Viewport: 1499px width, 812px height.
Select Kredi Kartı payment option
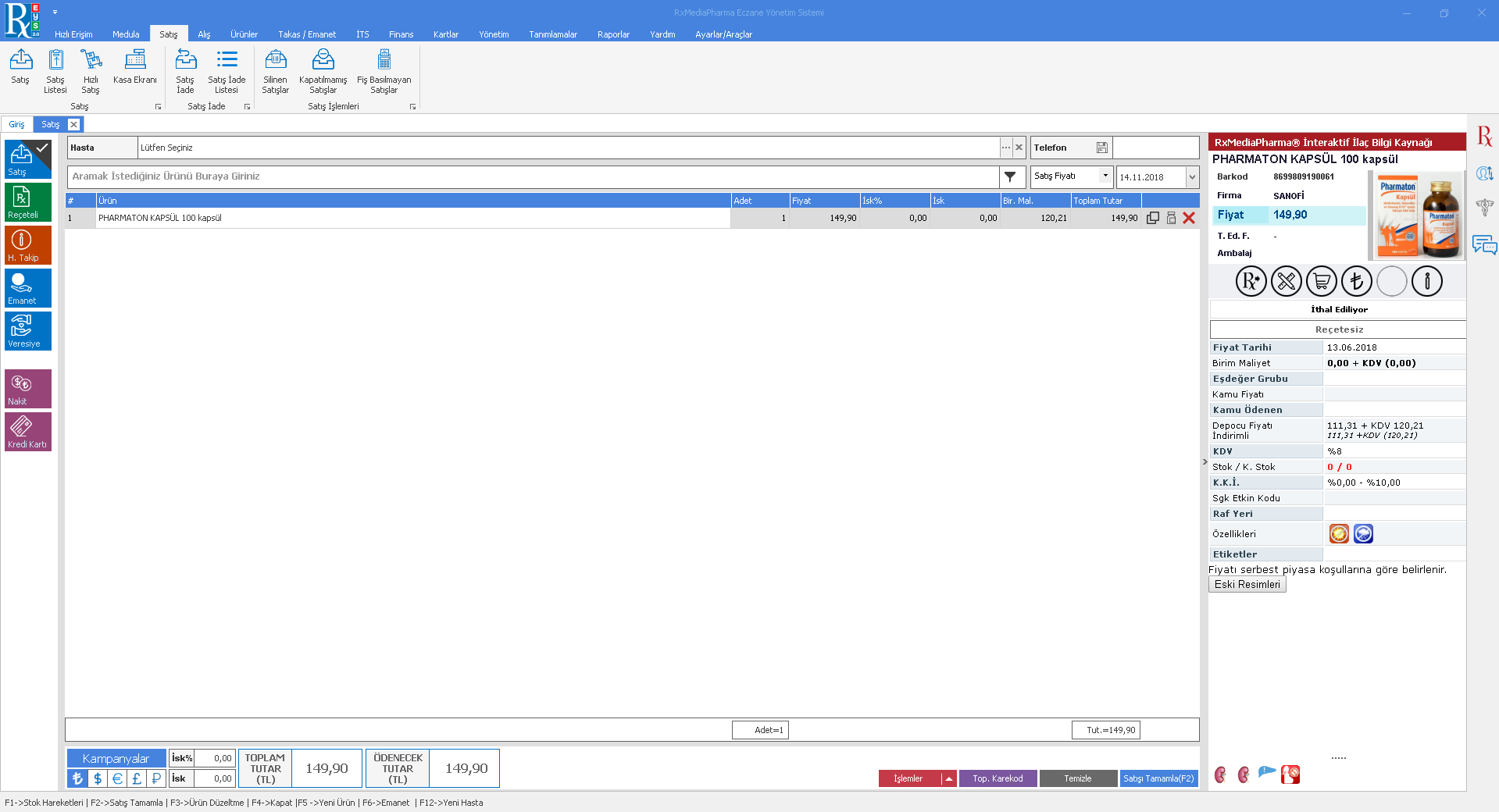pos(27,431)
